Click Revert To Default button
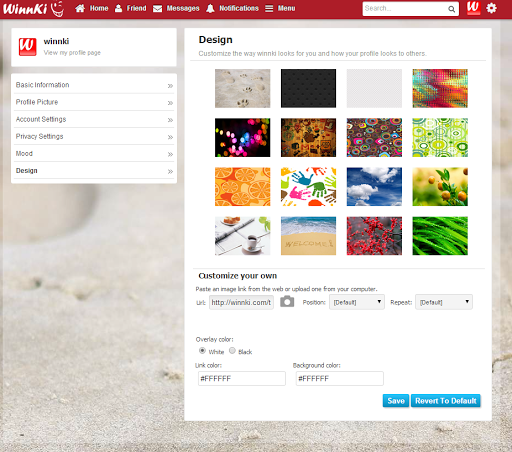 click(x=446, y=401)
